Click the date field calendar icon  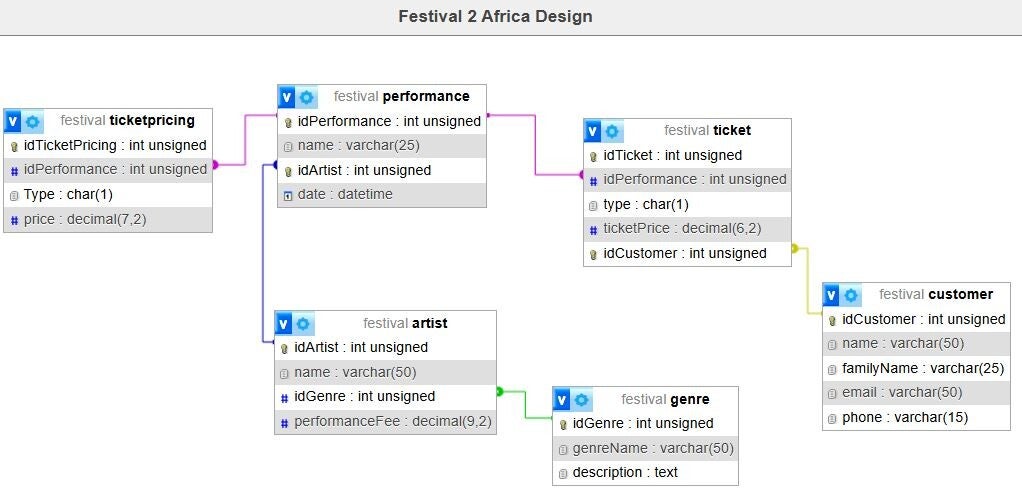[x=288, y=195]
